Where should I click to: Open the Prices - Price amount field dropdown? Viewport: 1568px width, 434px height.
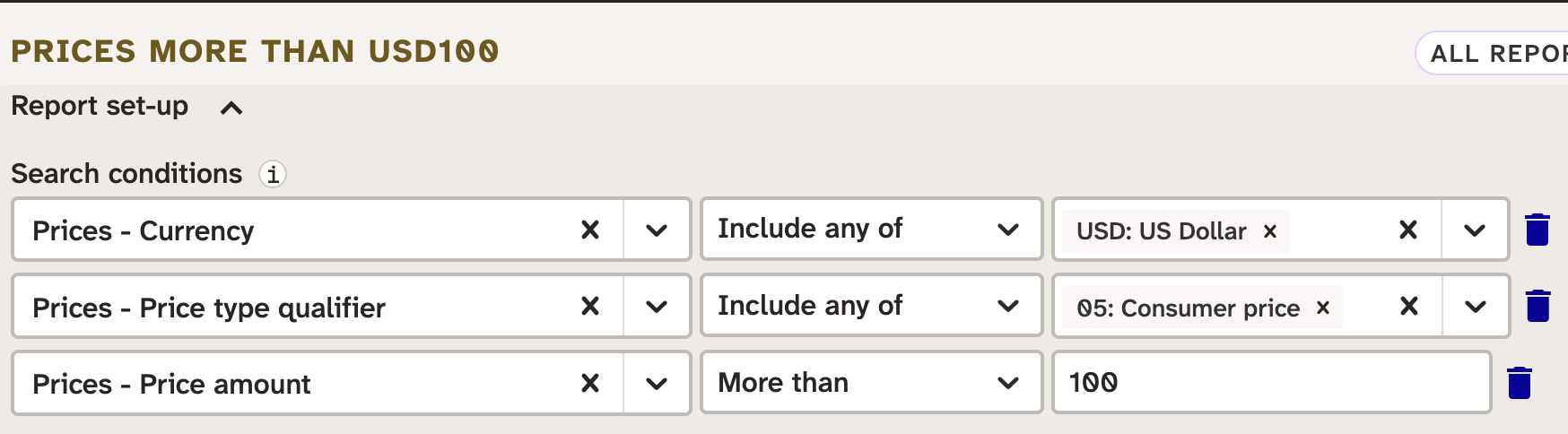coord(657,384)
